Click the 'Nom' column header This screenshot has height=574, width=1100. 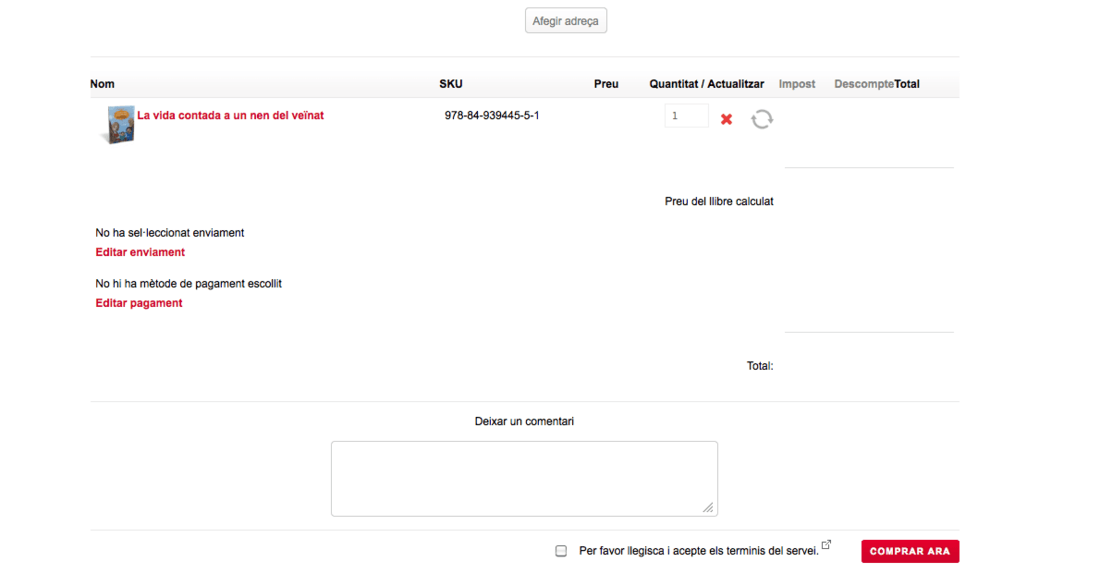pyautogui.click(x=102, y=84)
